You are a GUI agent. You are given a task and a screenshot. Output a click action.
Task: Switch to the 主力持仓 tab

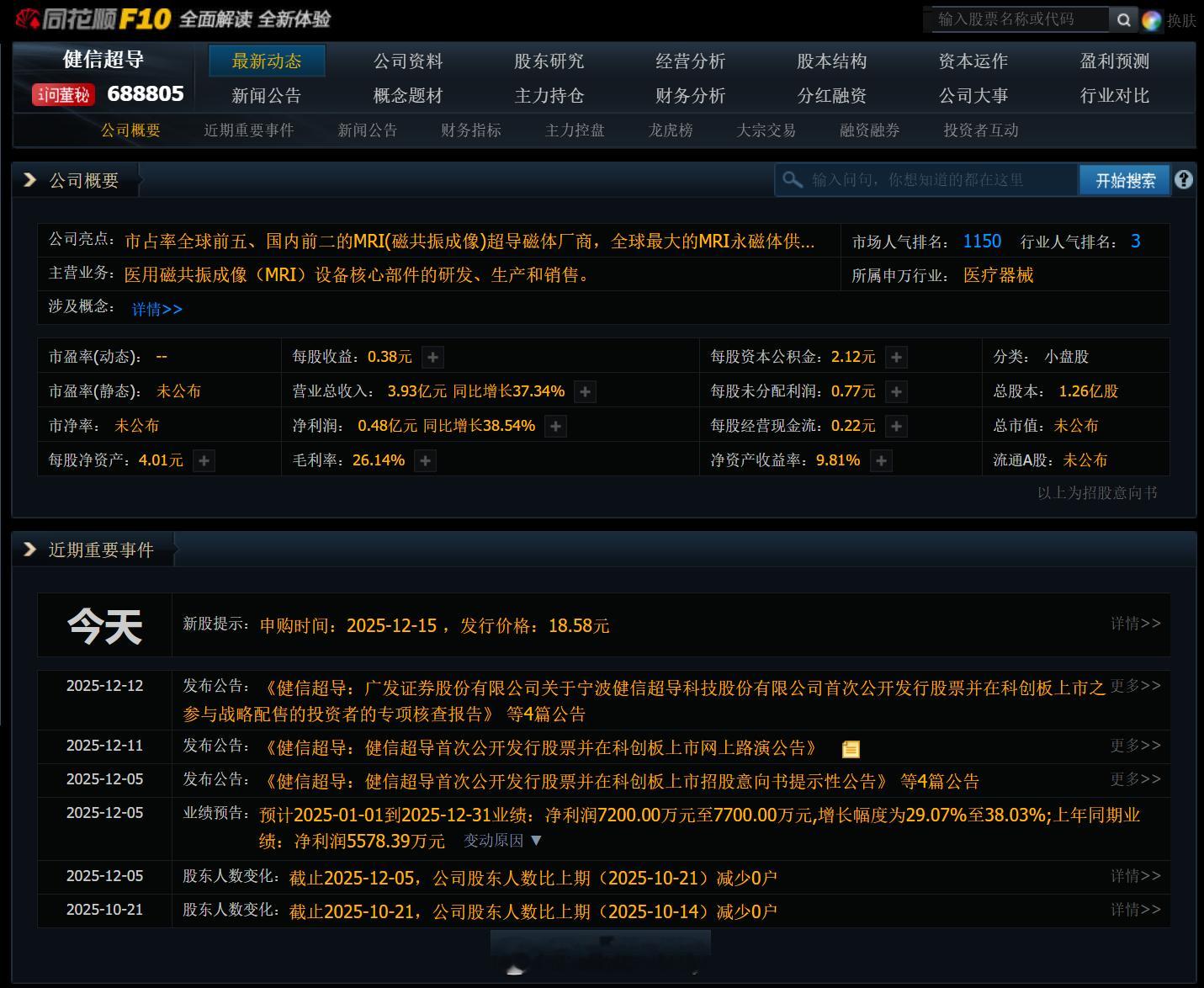pos(549,95)
